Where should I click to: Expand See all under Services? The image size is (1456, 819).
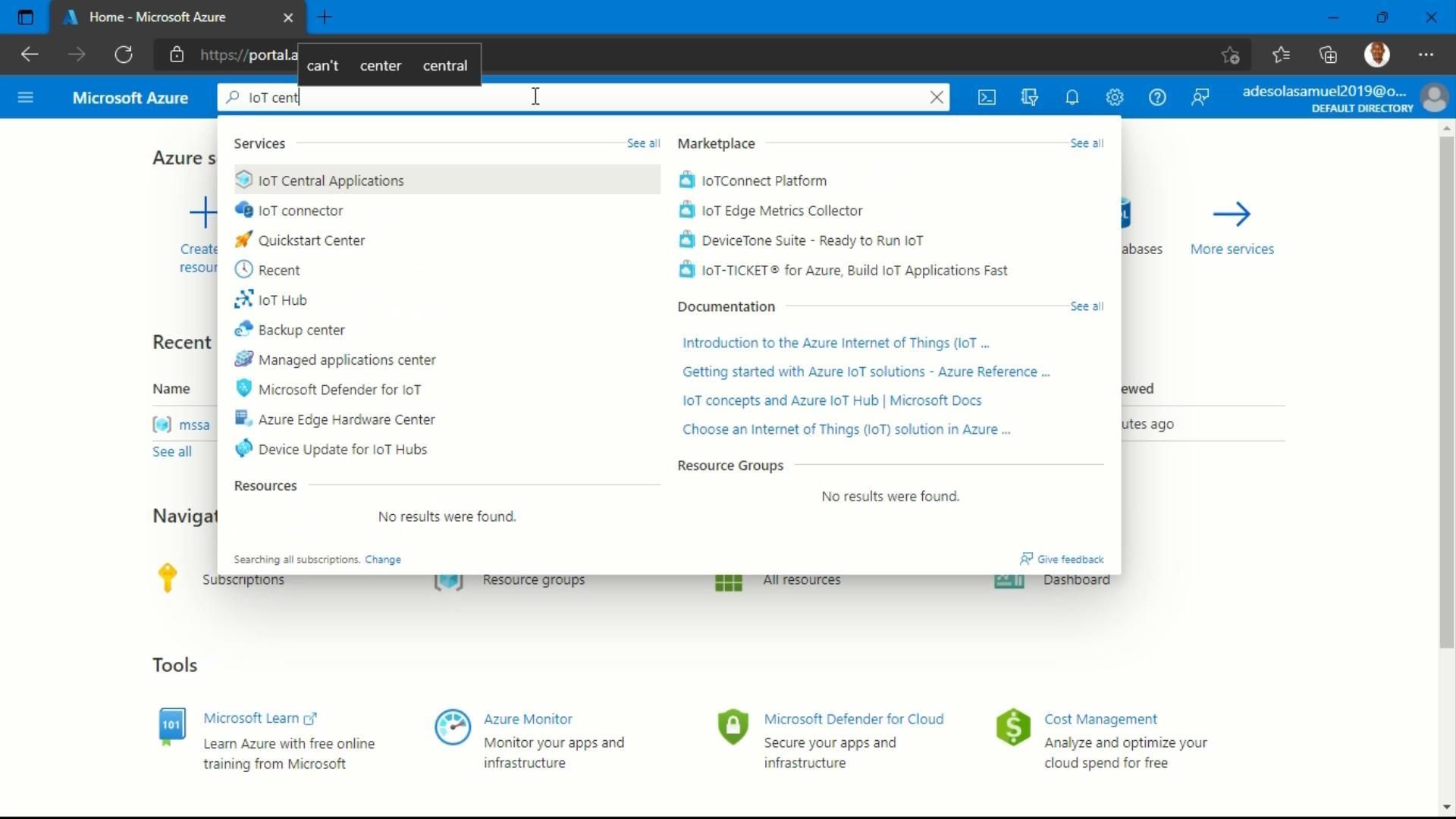(642, 143)
